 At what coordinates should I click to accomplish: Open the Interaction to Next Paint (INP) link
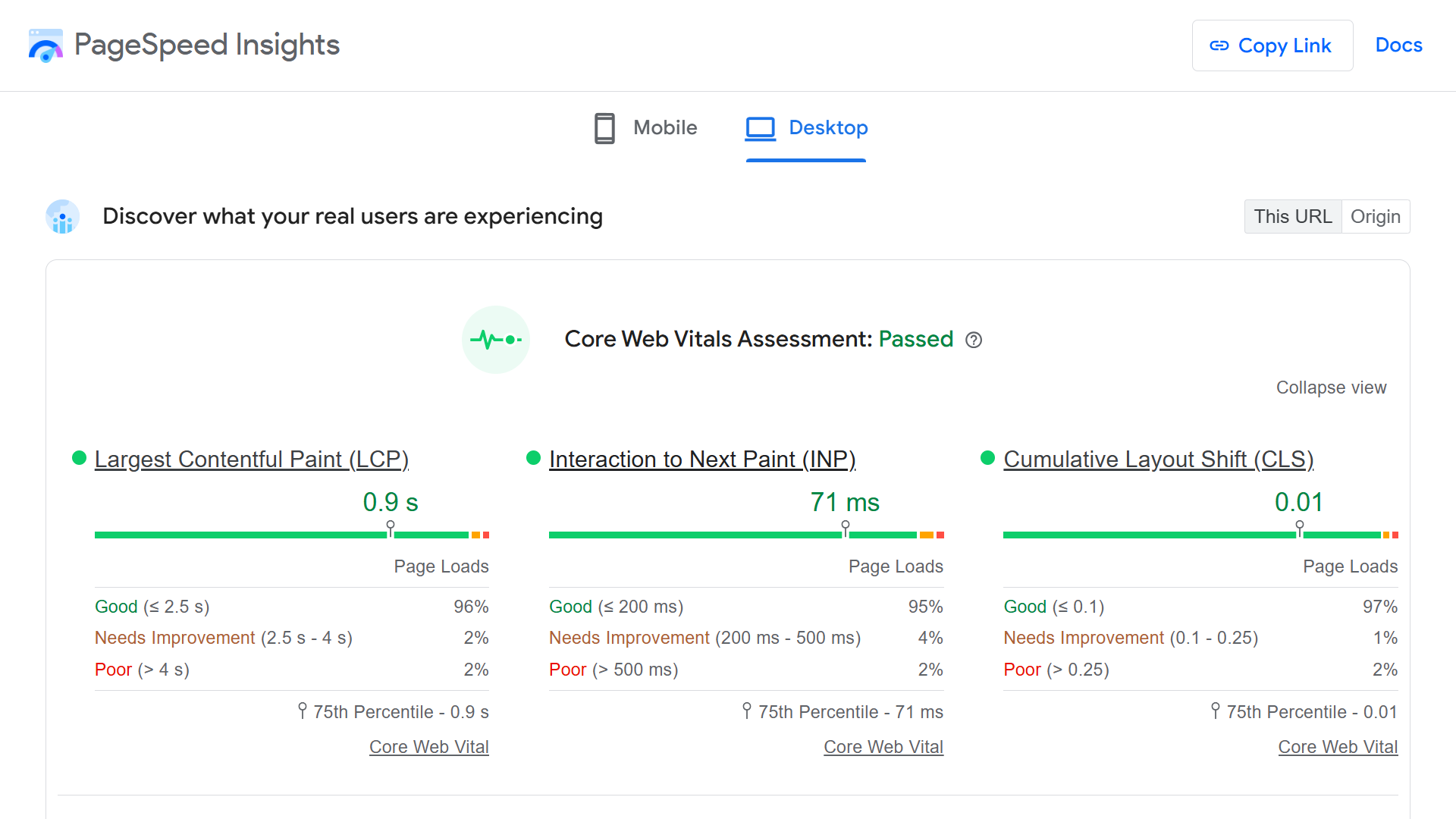click(702, 460)
